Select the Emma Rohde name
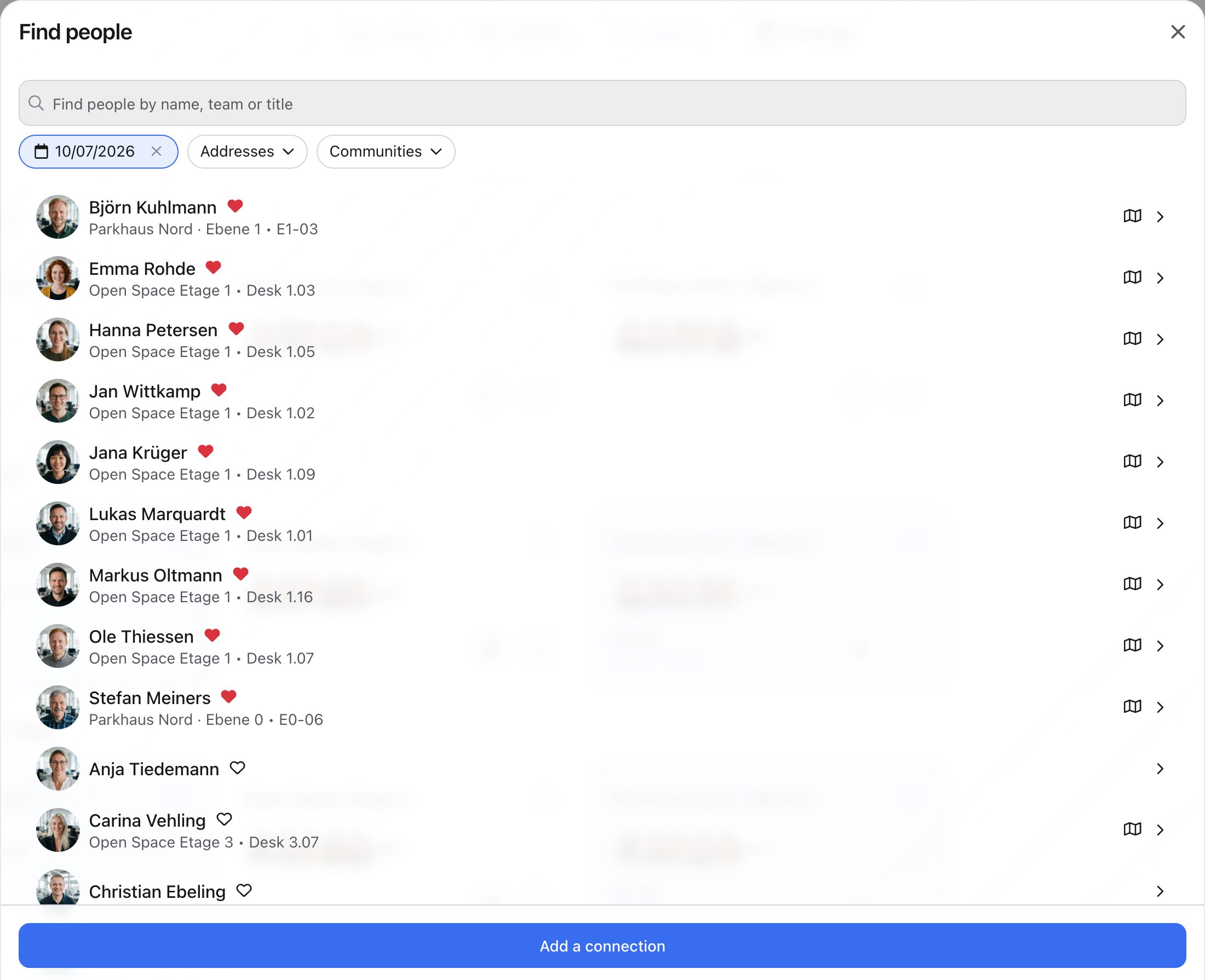This screenshot has width=1205, height=980. tap(142, 269)
